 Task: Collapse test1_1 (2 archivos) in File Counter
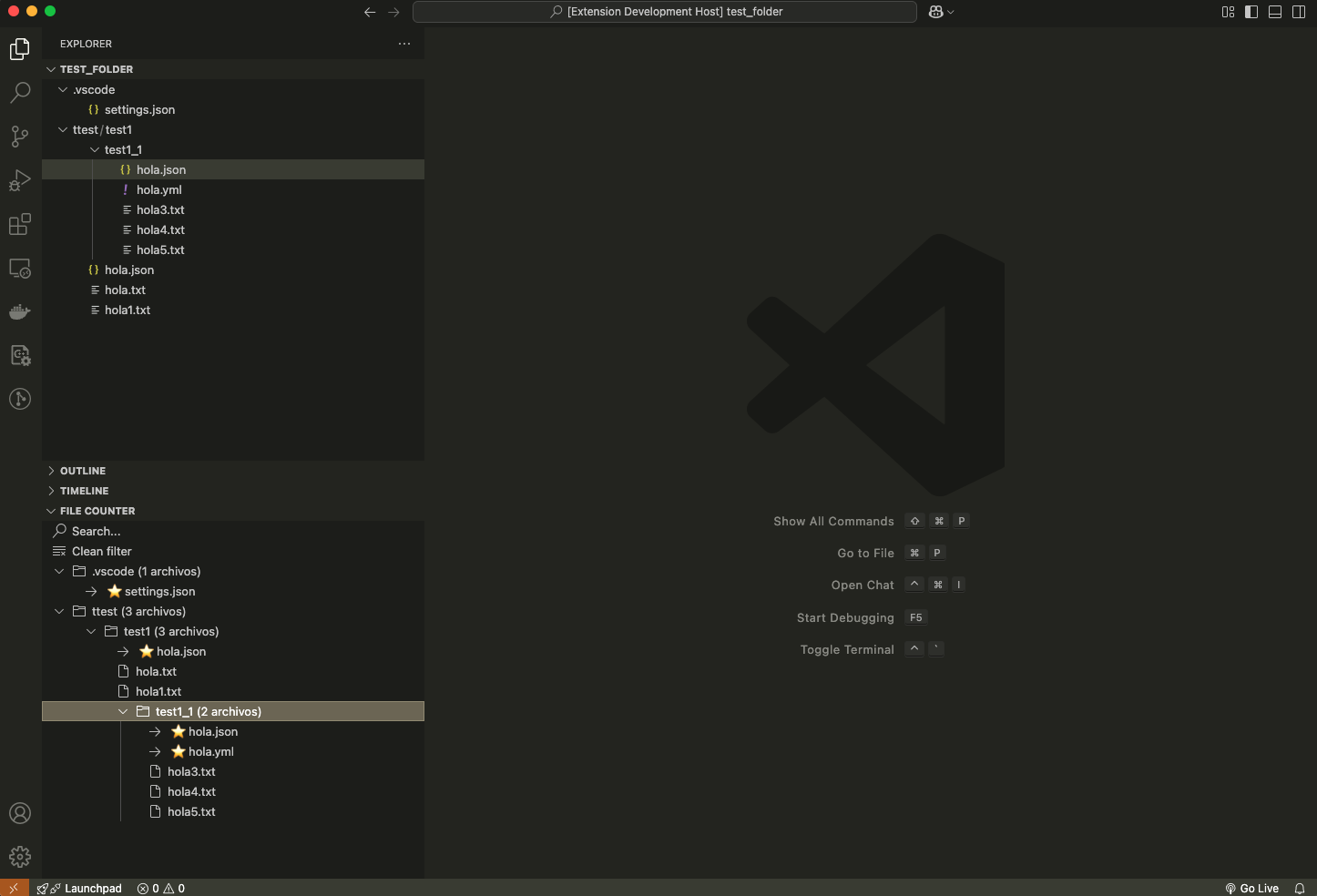[233, 711]
